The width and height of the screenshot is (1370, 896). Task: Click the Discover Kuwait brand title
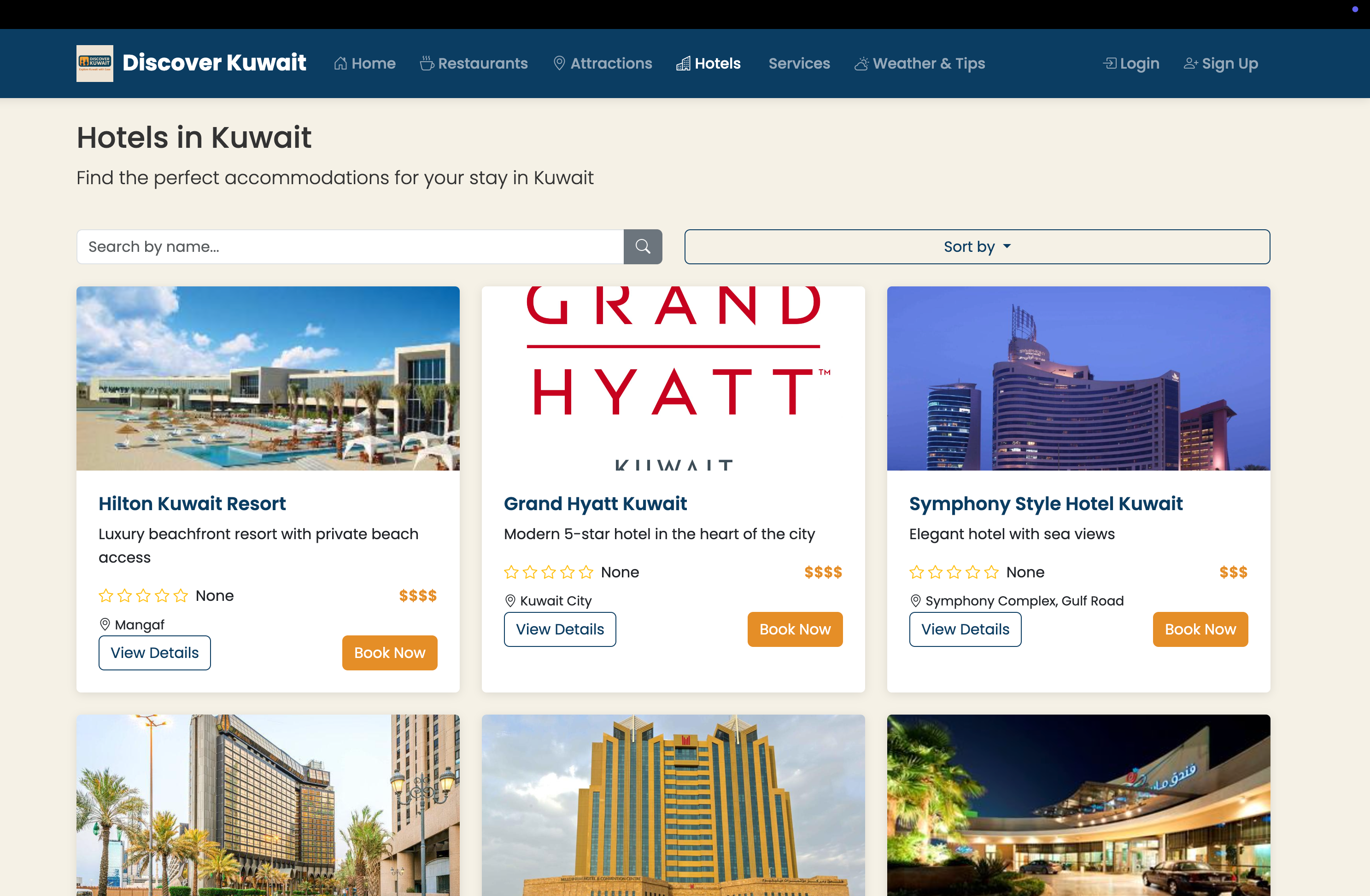click(214, 63)
